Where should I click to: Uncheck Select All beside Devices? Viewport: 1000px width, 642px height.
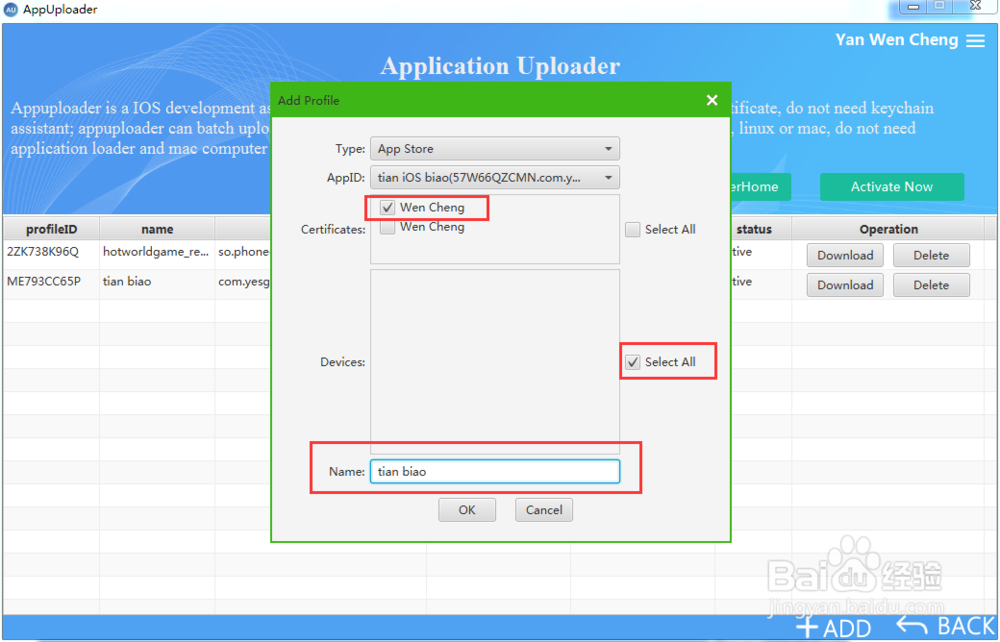tap(632, 362)
